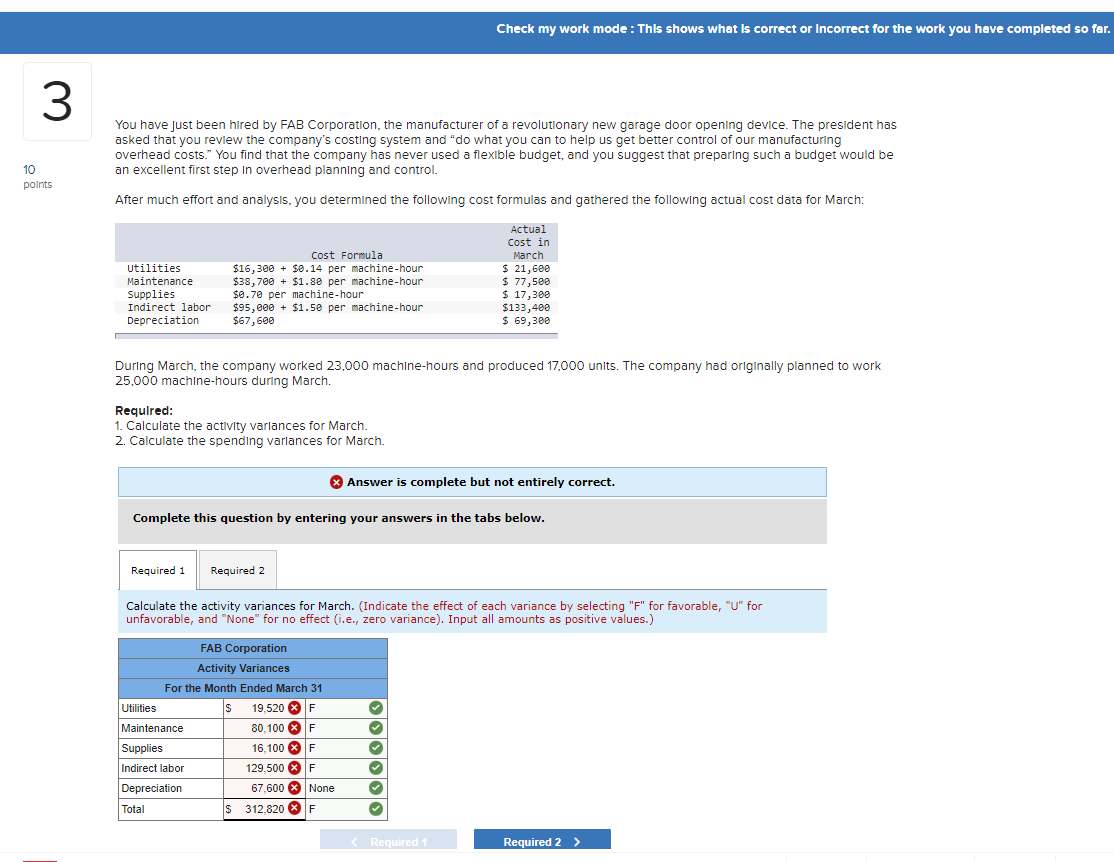Screen dimensions: 1114x862
Task: Click the red X beside Supplies 16,100
Action: point(295,748)
